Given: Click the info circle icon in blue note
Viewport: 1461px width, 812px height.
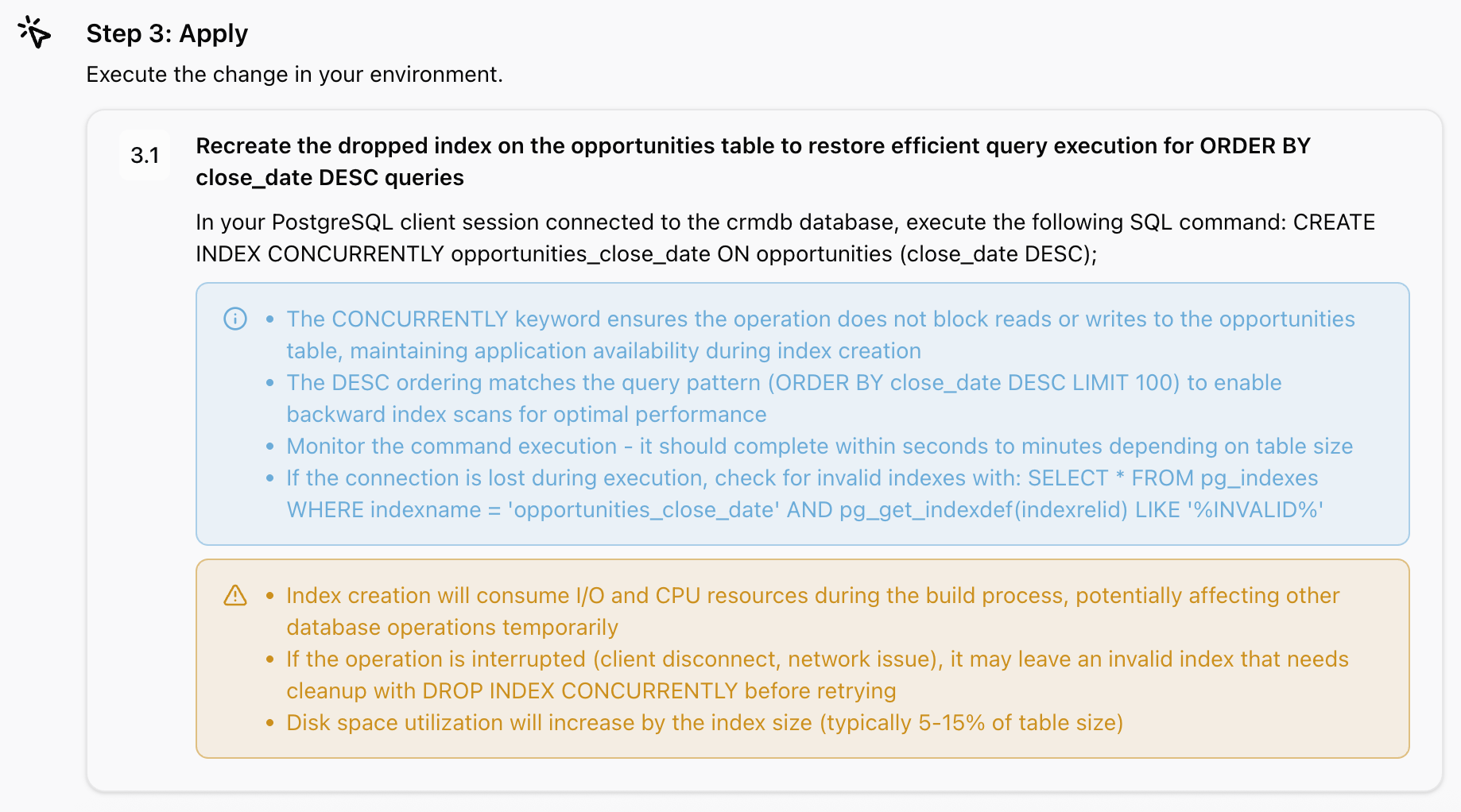Looking at the screenshot, I should (x=235, y=319).
